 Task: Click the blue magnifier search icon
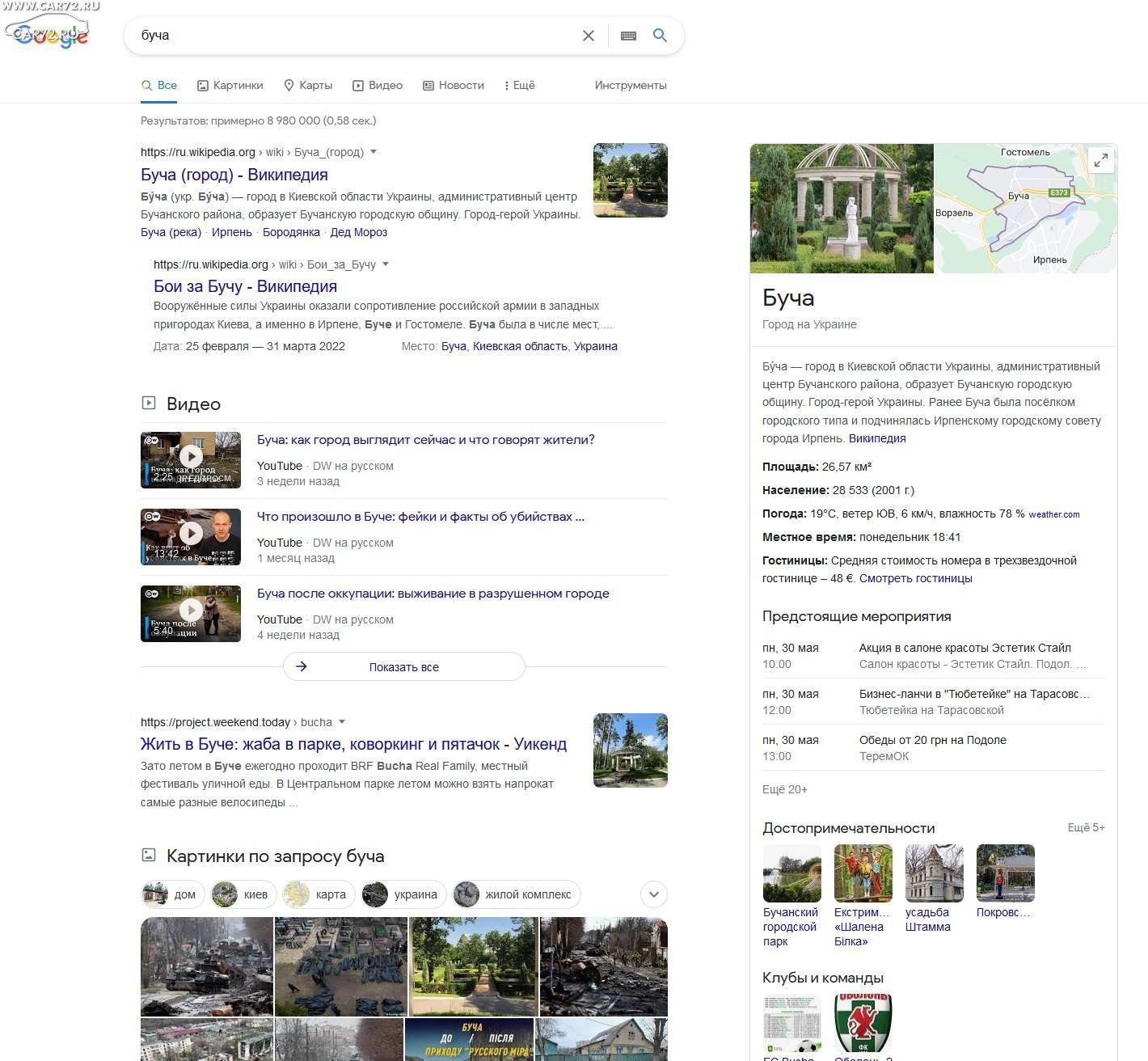[660, 36]
